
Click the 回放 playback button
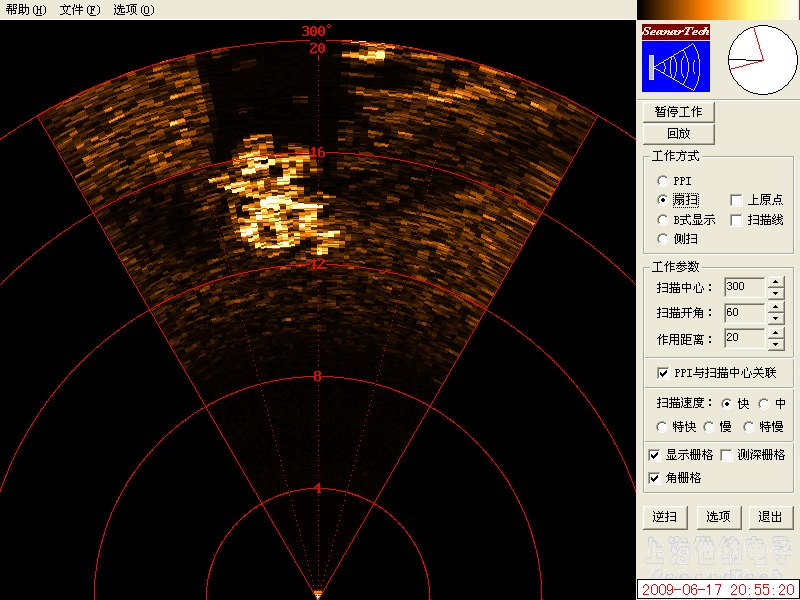click(x=678, y=134)
